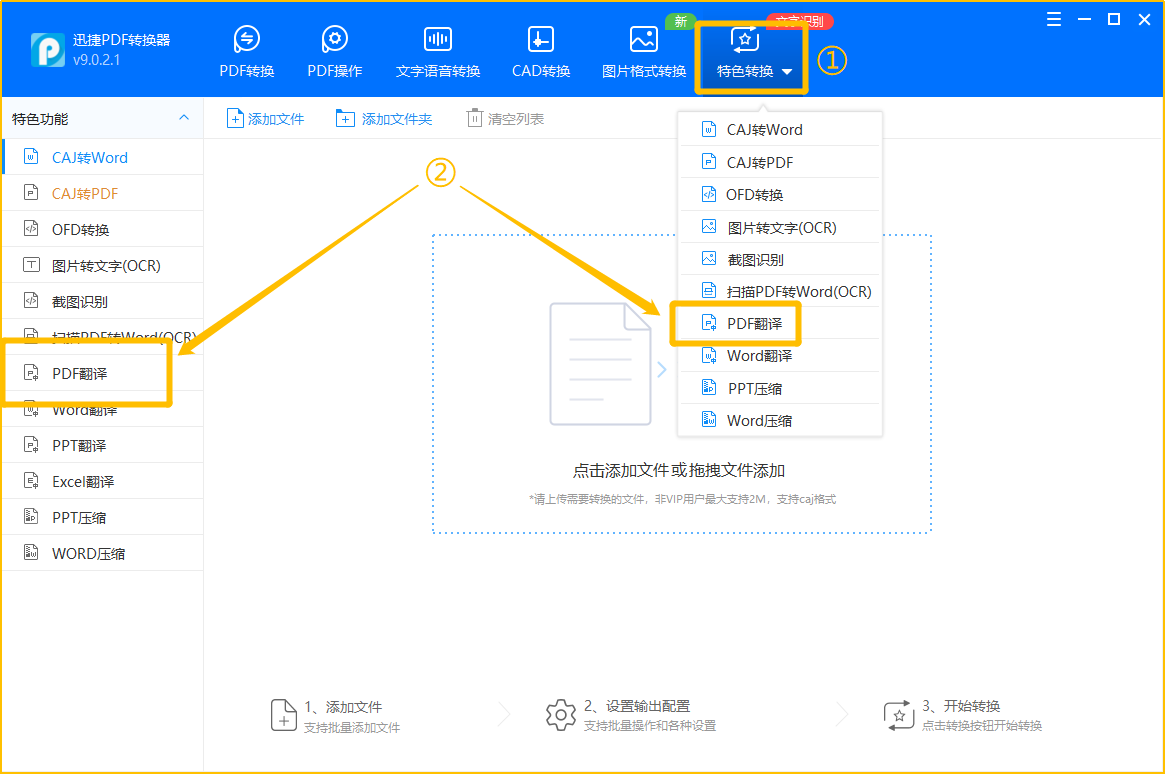Screen dimensions: 1165x775
Task: Select 截图识别 in the sidebar
Action: coord(103,302)
